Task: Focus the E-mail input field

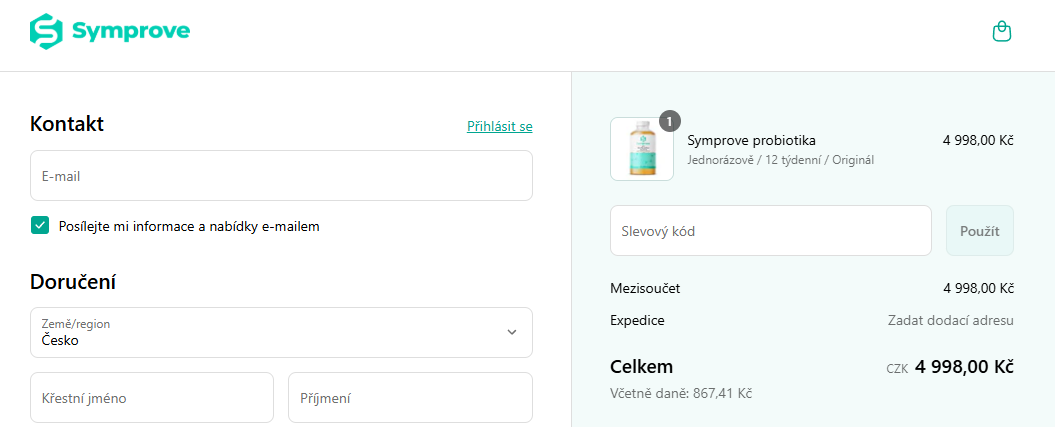Action: (280, 176)
